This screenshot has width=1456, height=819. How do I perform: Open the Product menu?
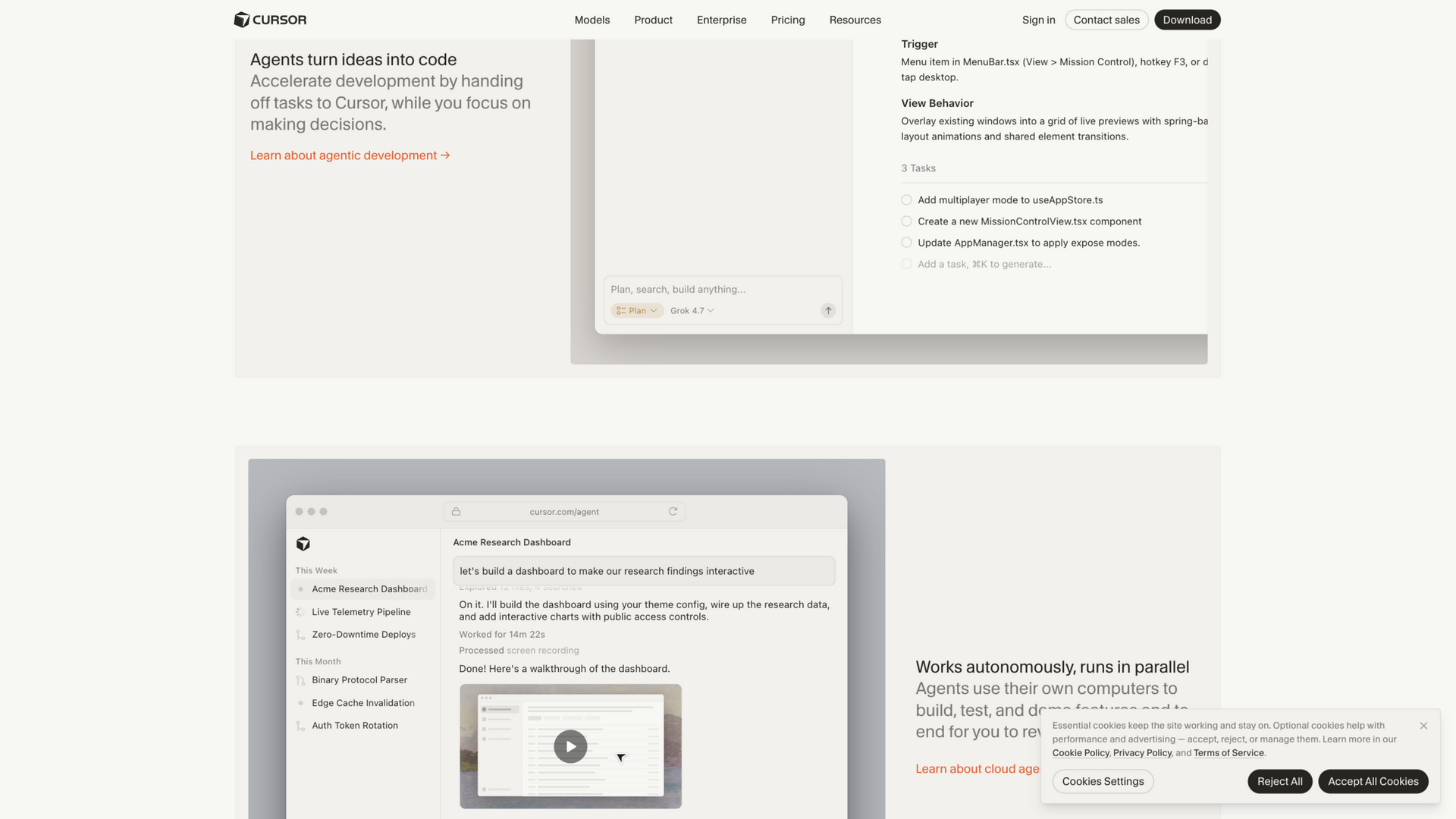click(x=653, y=20)
